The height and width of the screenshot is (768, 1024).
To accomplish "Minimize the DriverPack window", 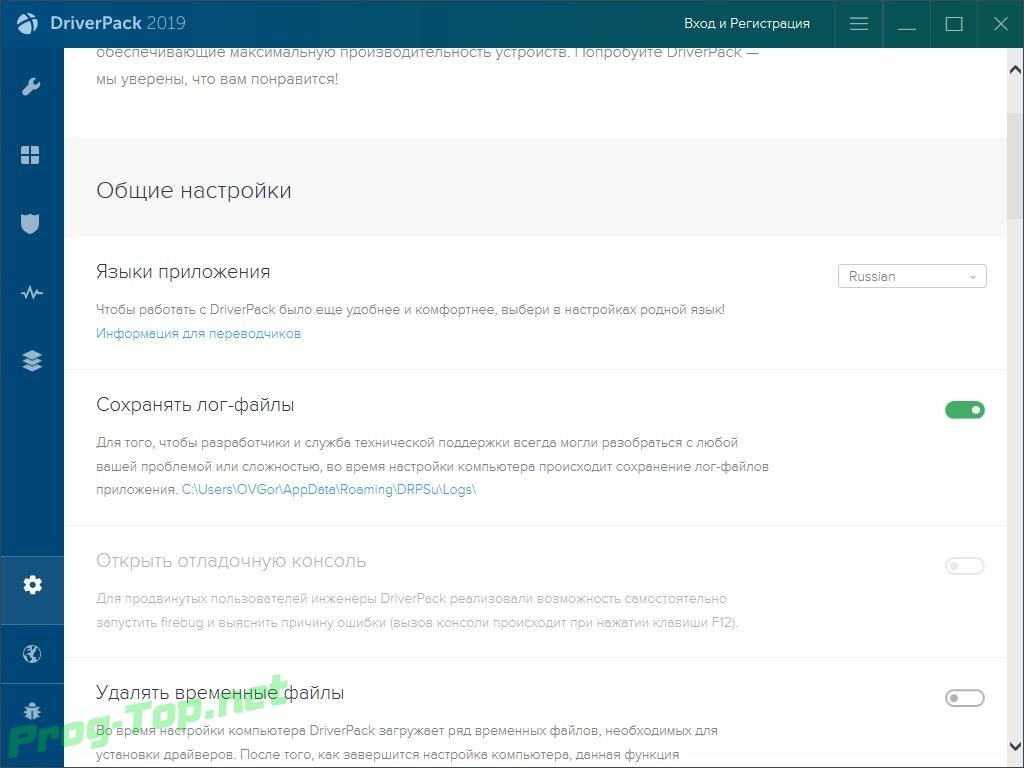I will point(906,24).
